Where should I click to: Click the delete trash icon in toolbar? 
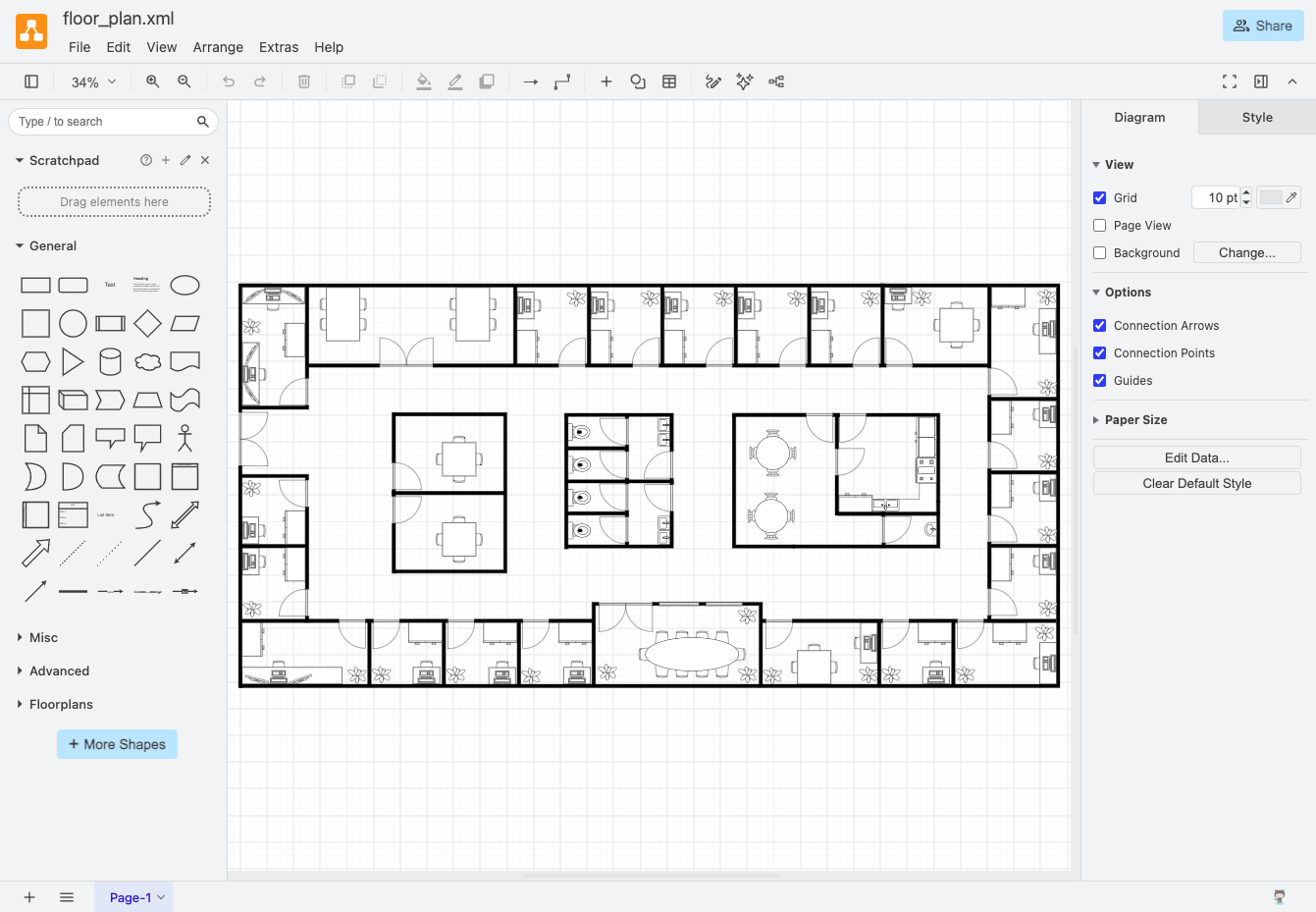(304, 81)
